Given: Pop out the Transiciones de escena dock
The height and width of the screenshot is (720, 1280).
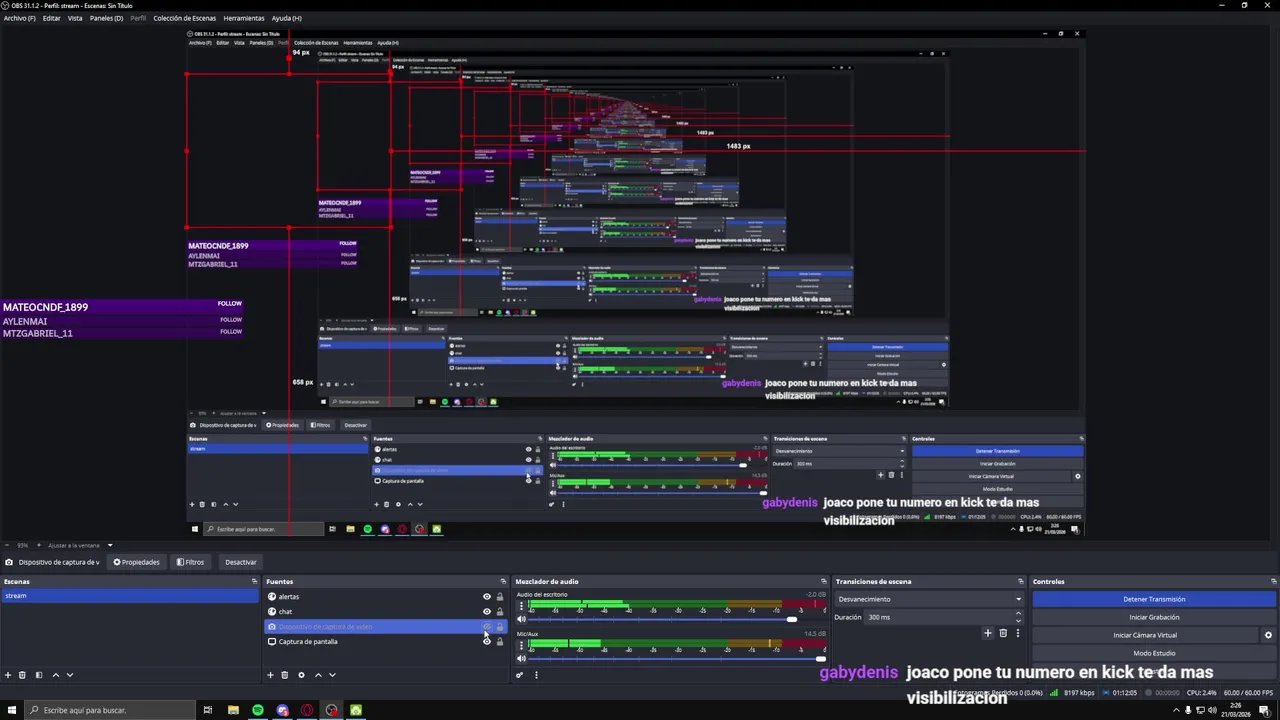Looking at the screenshot, I should [1021, 581].
